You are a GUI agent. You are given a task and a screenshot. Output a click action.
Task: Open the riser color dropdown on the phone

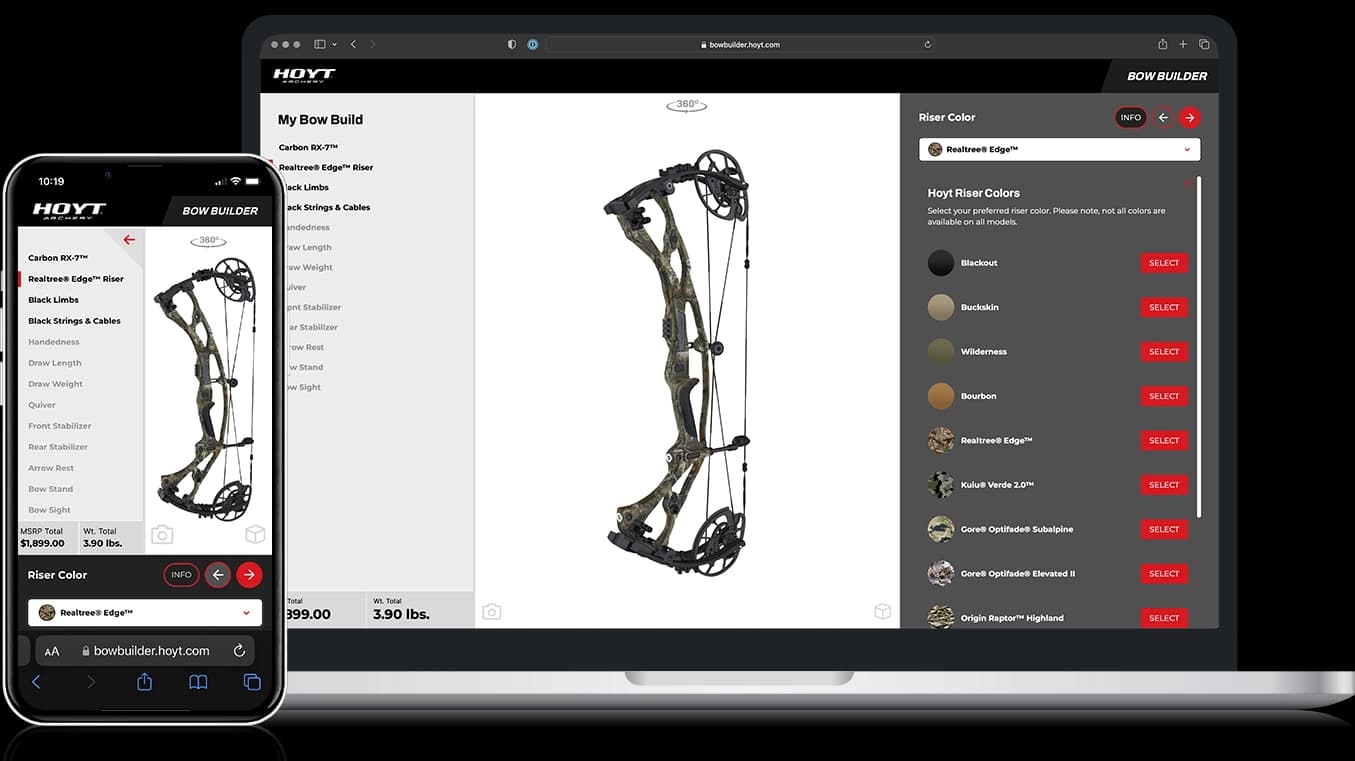(x=144, y=612)
